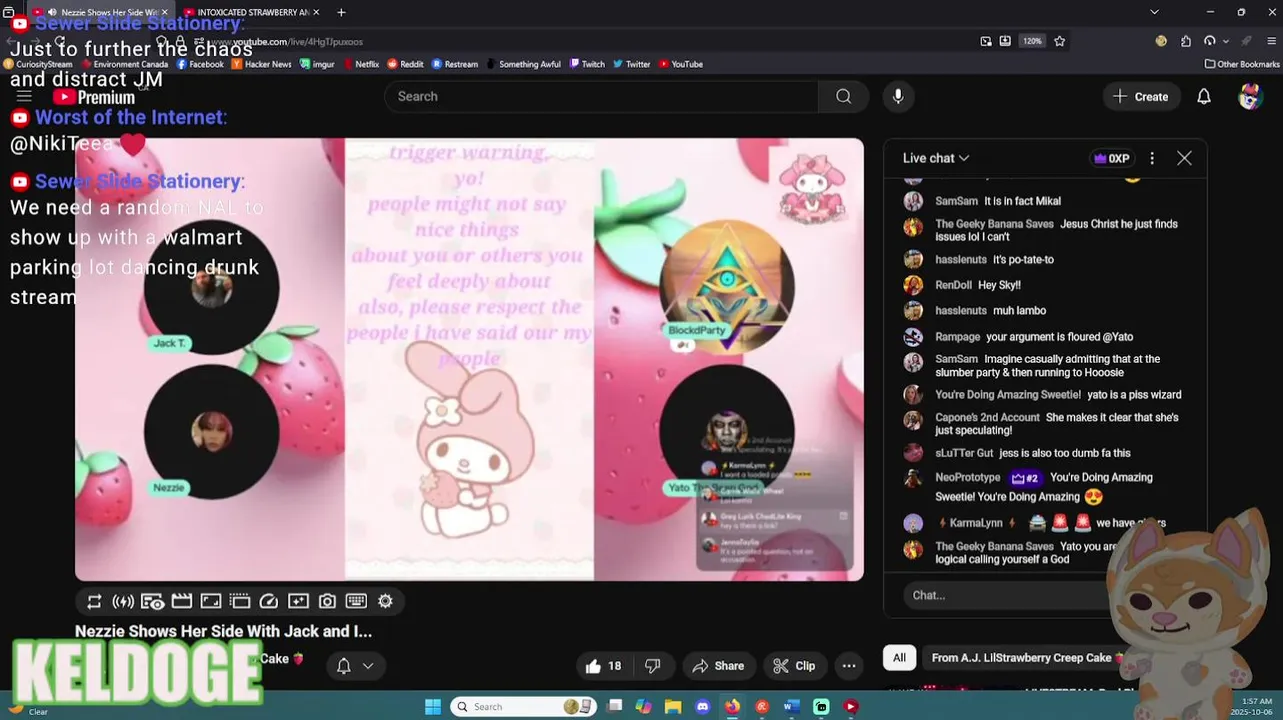The width and height of the screenshot is (1283, 720).
Task: Open the Hacker News bookmark
Action: 261,64
